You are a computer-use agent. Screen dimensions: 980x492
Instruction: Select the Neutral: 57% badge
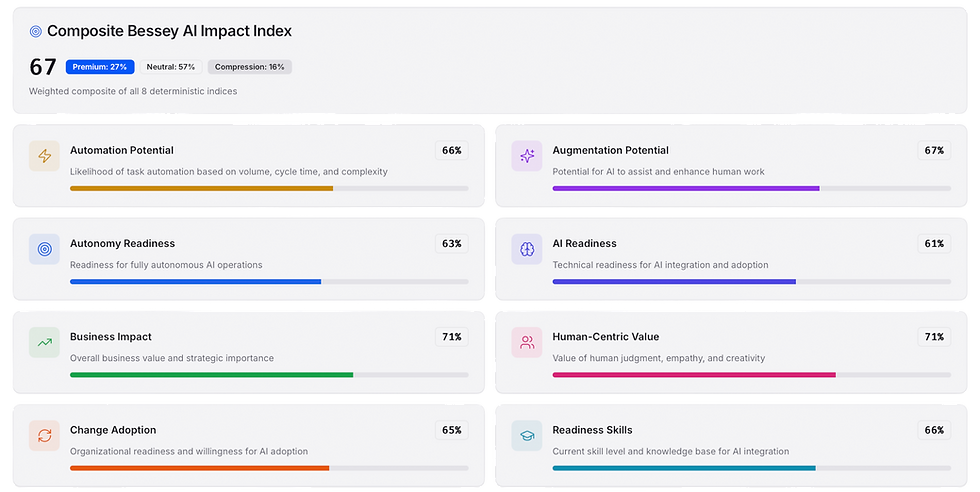[171, 67]
